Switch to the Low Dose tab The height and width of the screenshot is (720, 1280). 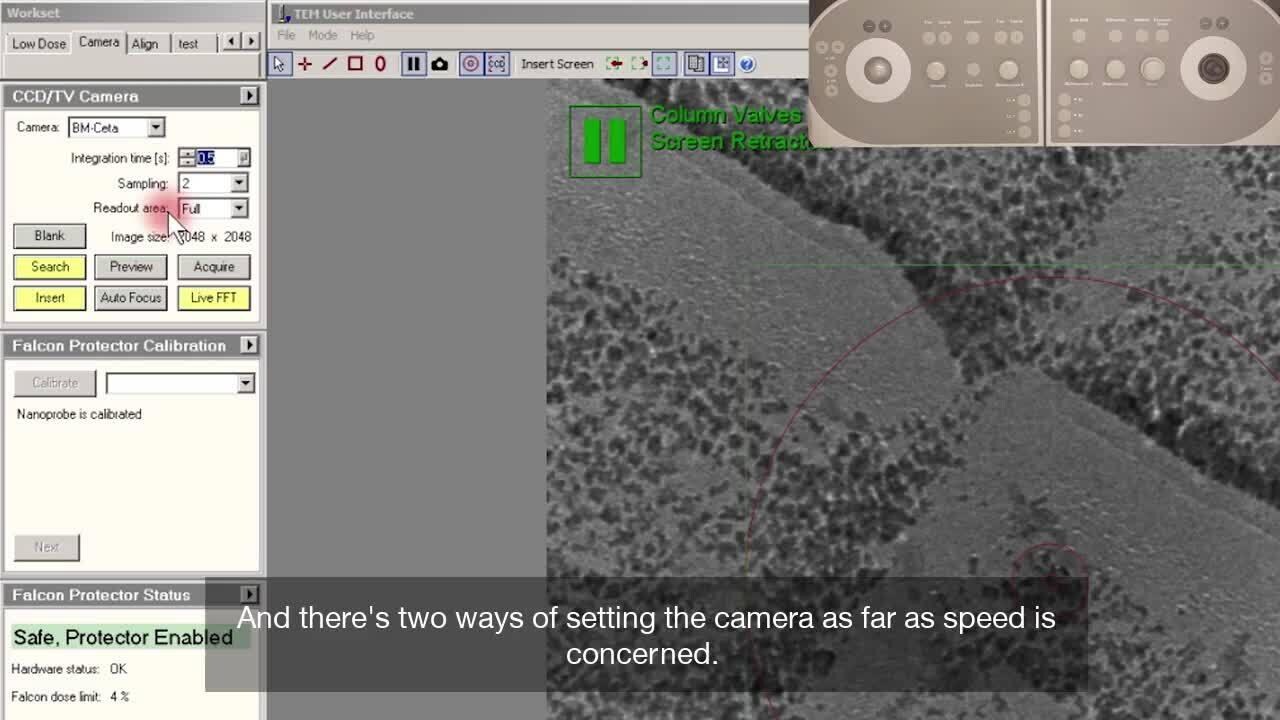pyautogui.click(x=38, y=44)
